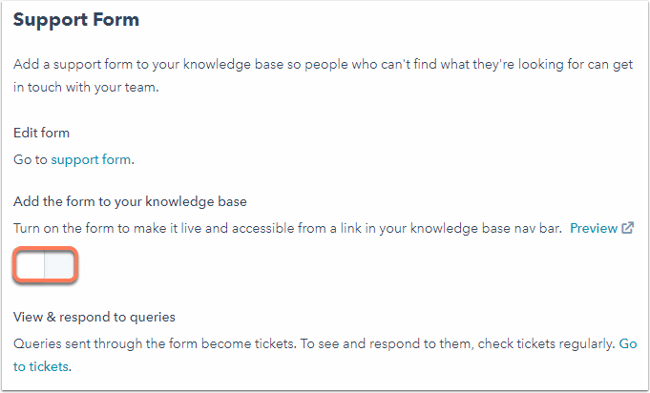Follow the 'to tickets.' link text
650x393 pixels.
point(42,366)
